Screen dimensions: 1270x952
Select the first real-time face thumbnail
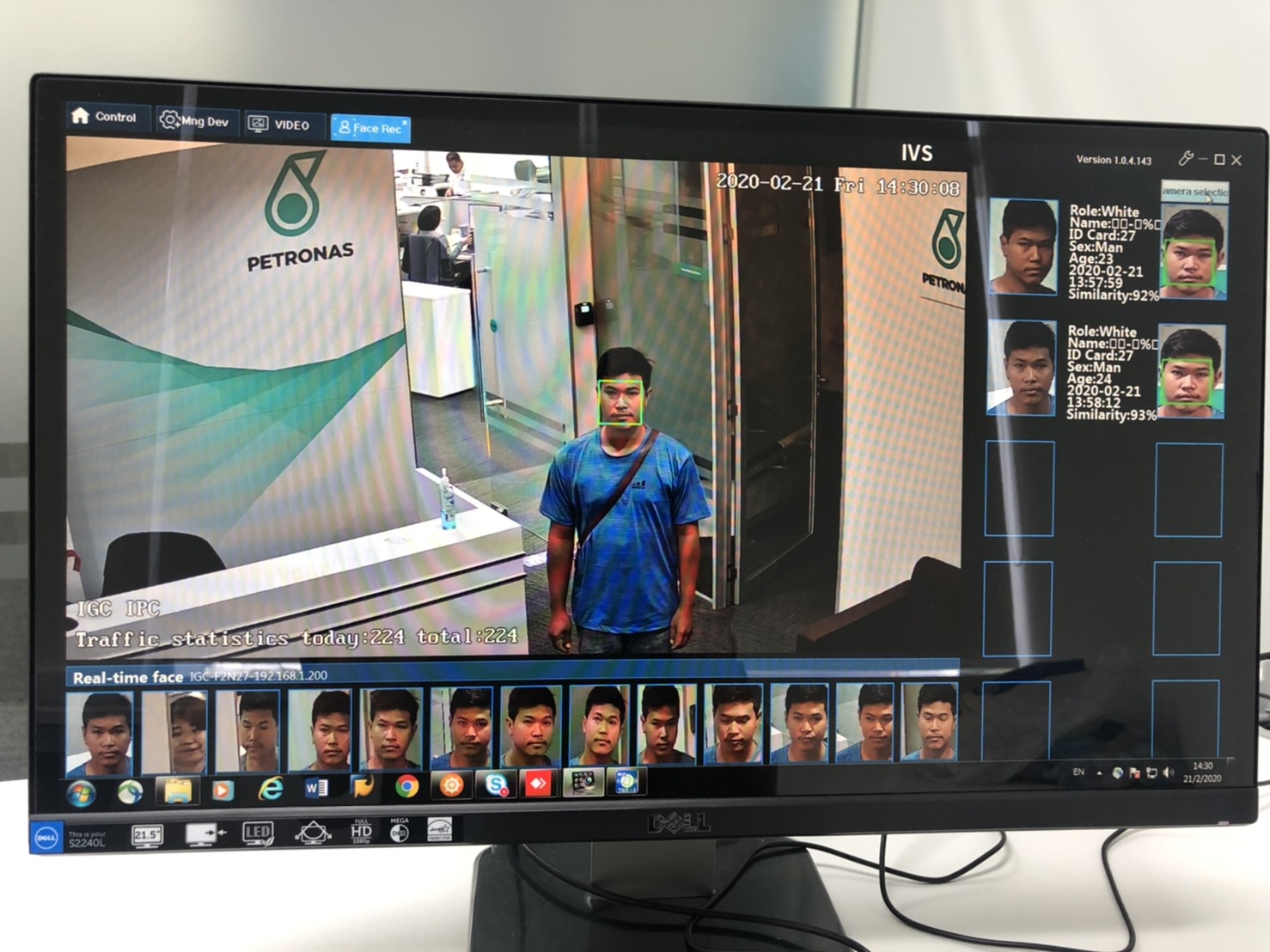coord(100,733)
